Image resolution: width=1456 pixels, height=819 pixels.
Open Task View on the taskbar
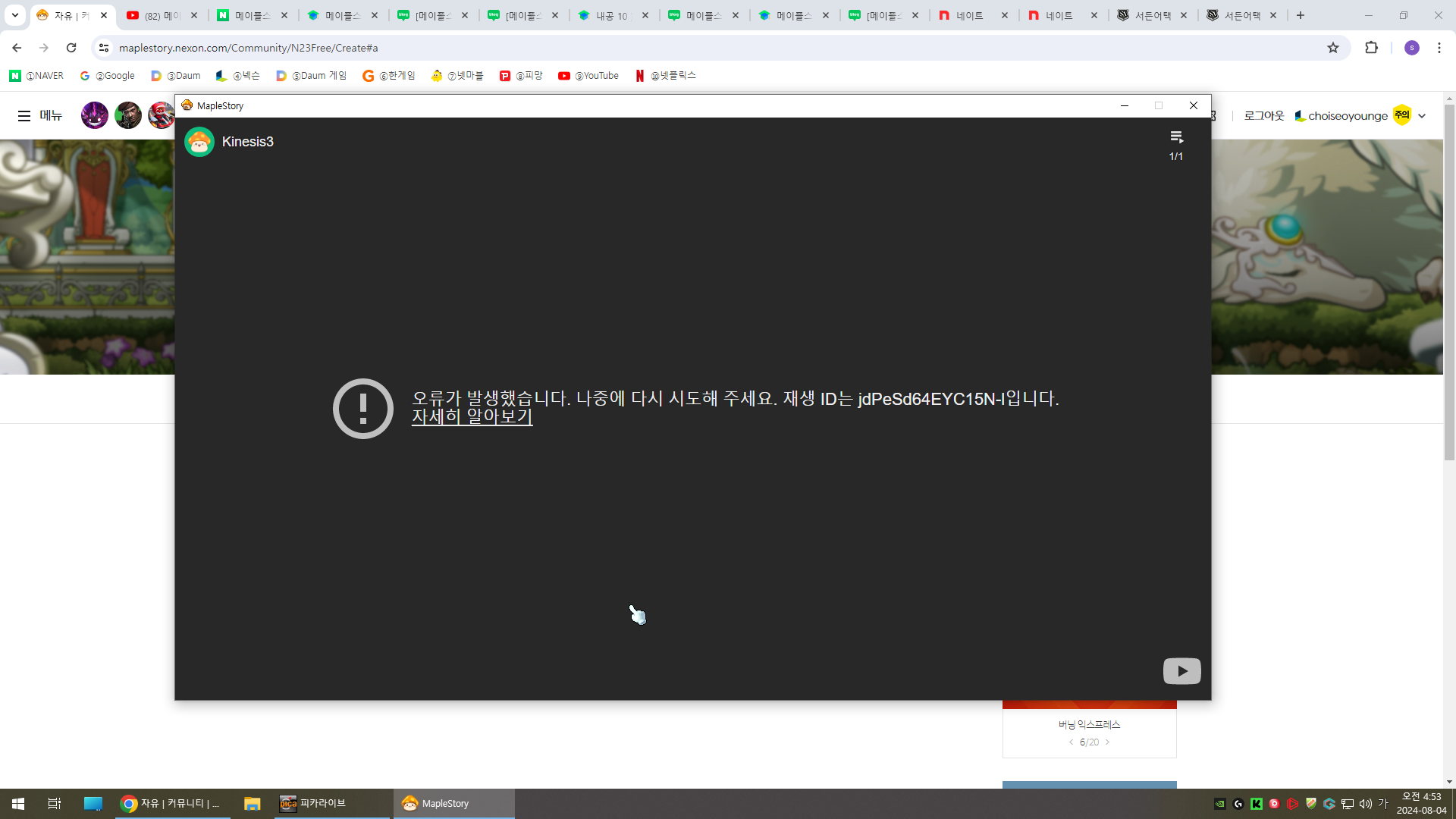pos(55,804)
